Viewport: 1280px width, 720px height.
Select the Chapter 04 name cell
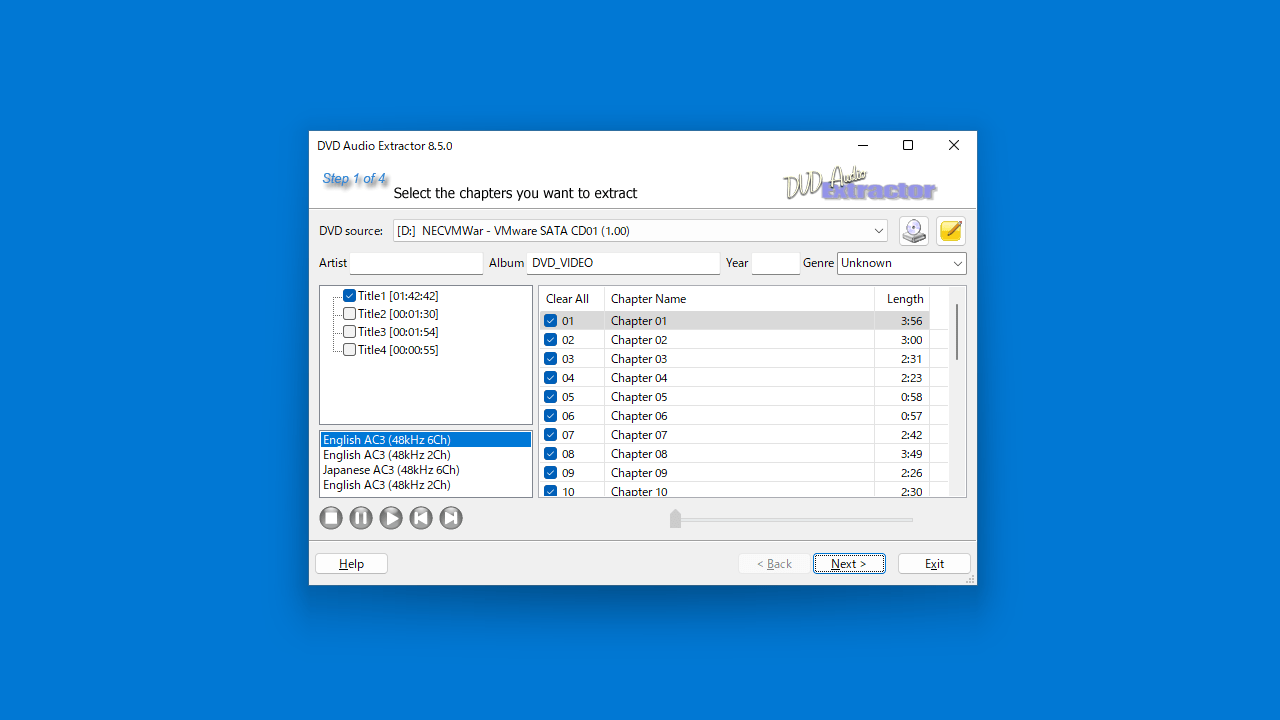(739, 378)
